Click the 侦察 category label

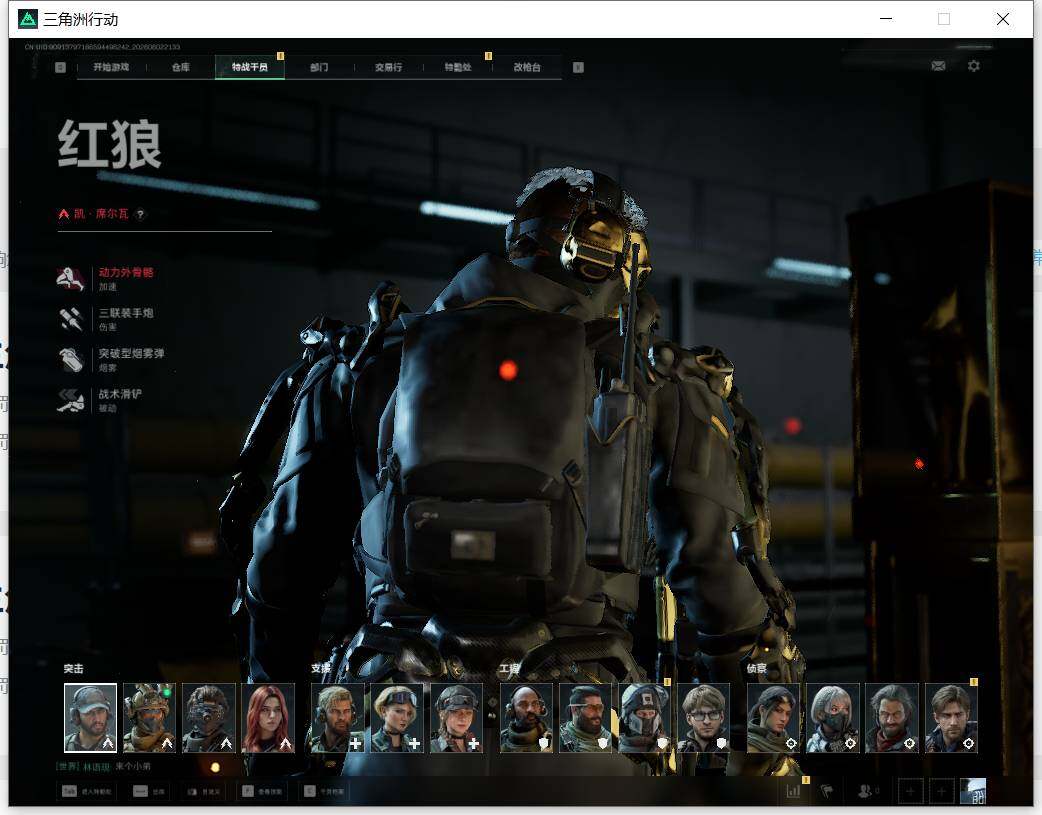click(x=756, y=669)
